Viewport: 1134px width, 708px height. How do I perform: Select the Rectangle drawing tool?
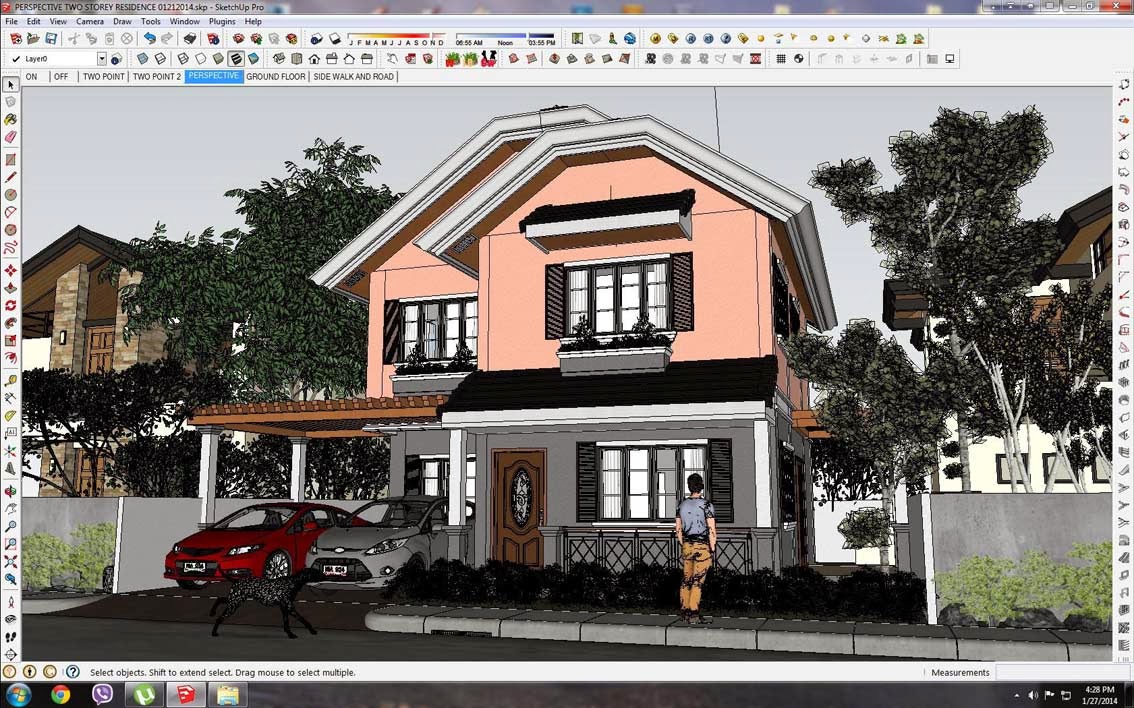pos(11,158)
